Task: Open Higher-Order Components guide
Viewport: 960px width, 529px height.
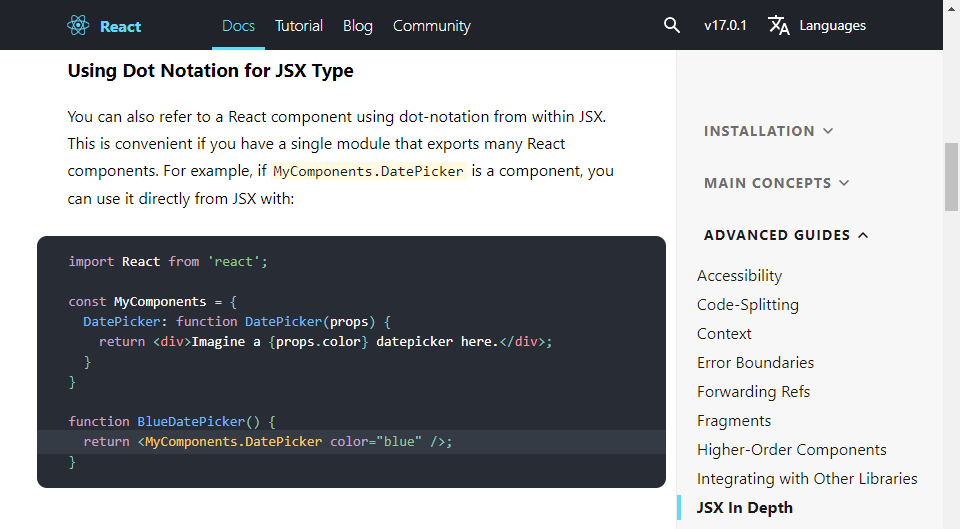Action: (791, 450)
